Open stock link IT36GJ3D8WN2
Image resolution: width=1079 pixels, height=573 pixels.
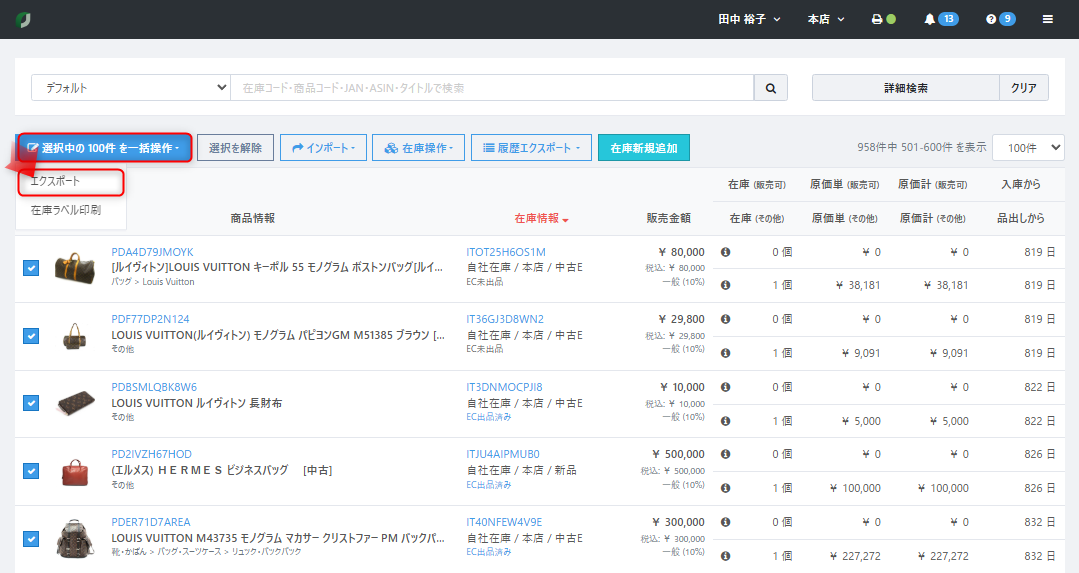[x=505, y=319]
